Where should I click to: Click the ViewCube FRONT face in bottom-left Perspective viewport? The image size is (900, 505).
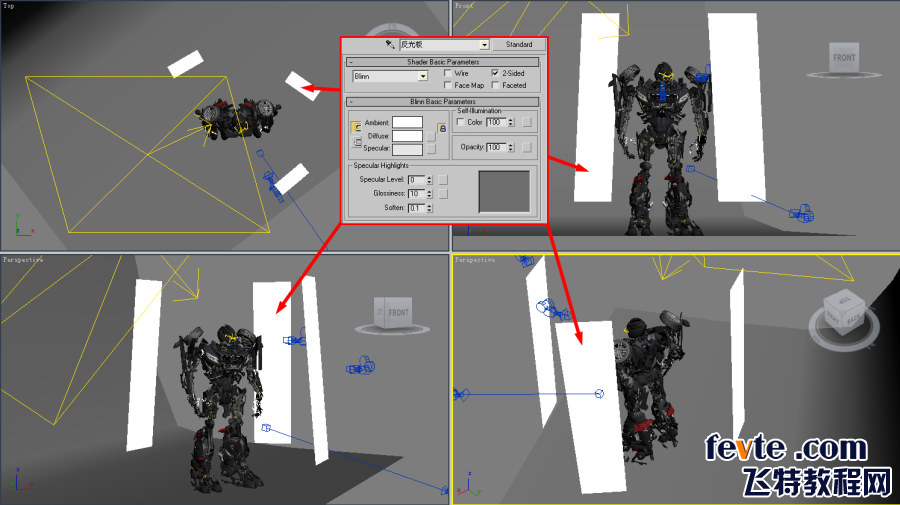click(x=398, y=313)
